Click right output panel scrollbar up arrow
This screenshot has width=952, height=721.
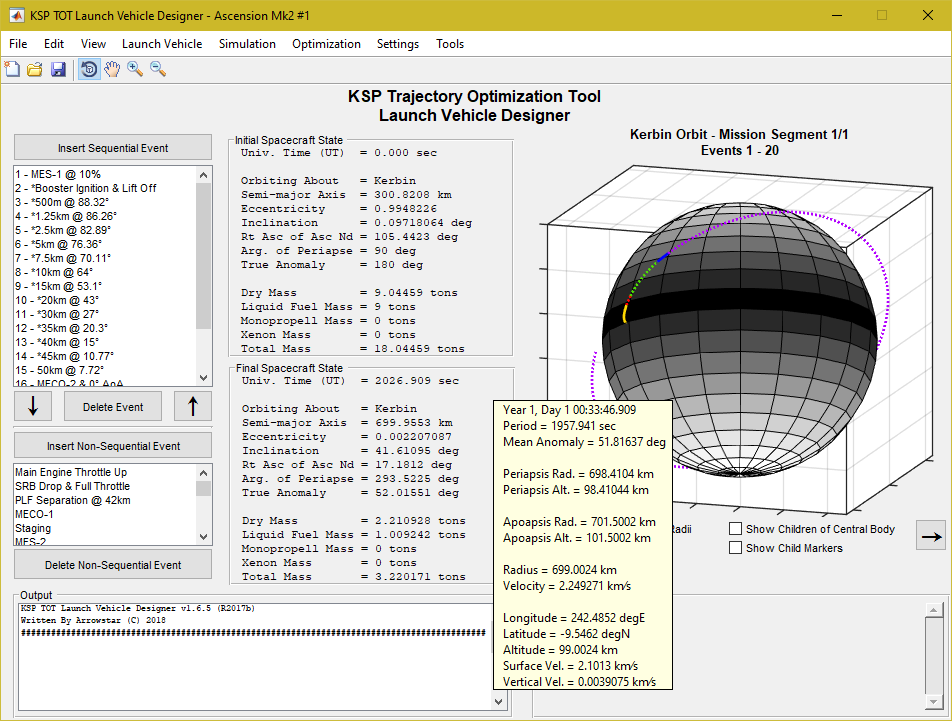(933, 609)
